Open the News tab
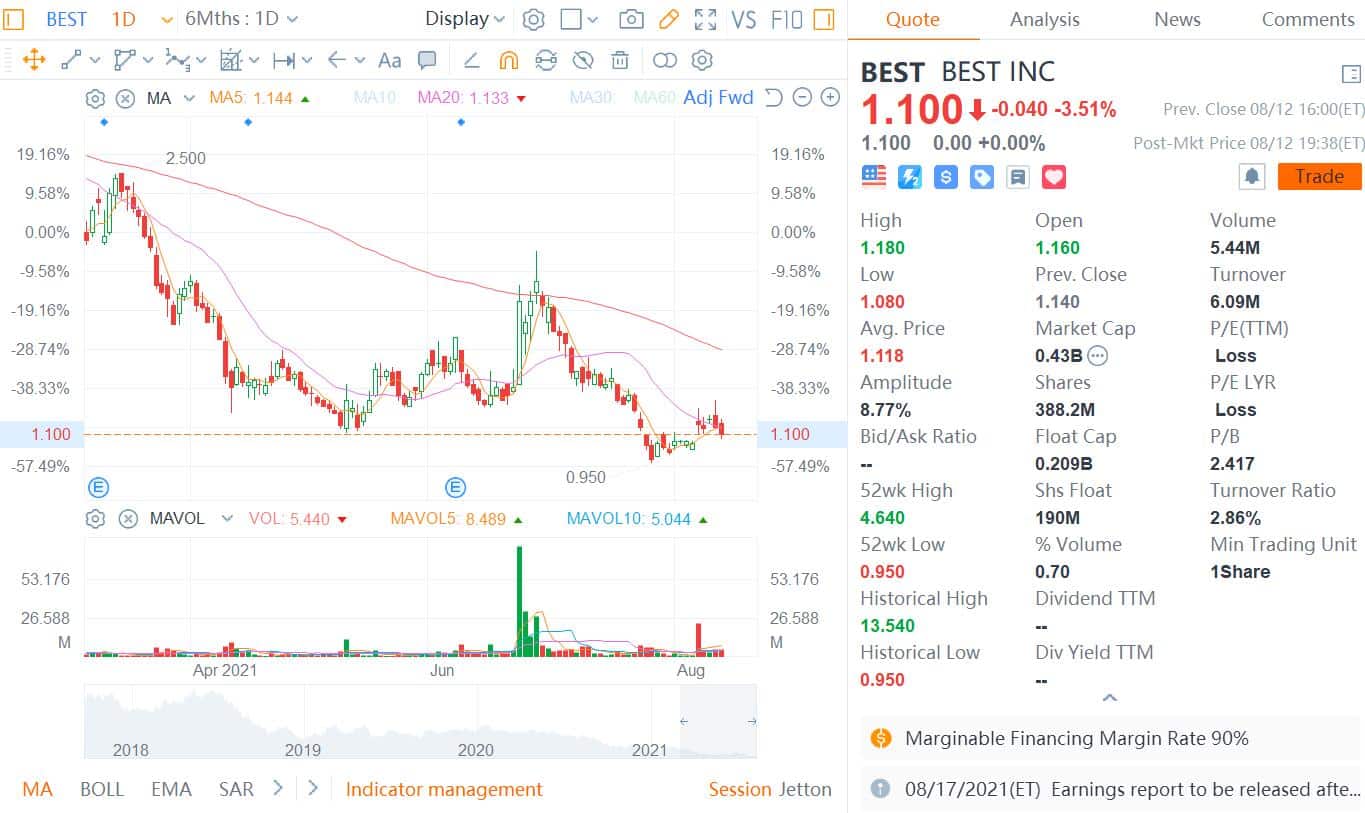The image size is (1365, 813). (x=1176, y=19)
